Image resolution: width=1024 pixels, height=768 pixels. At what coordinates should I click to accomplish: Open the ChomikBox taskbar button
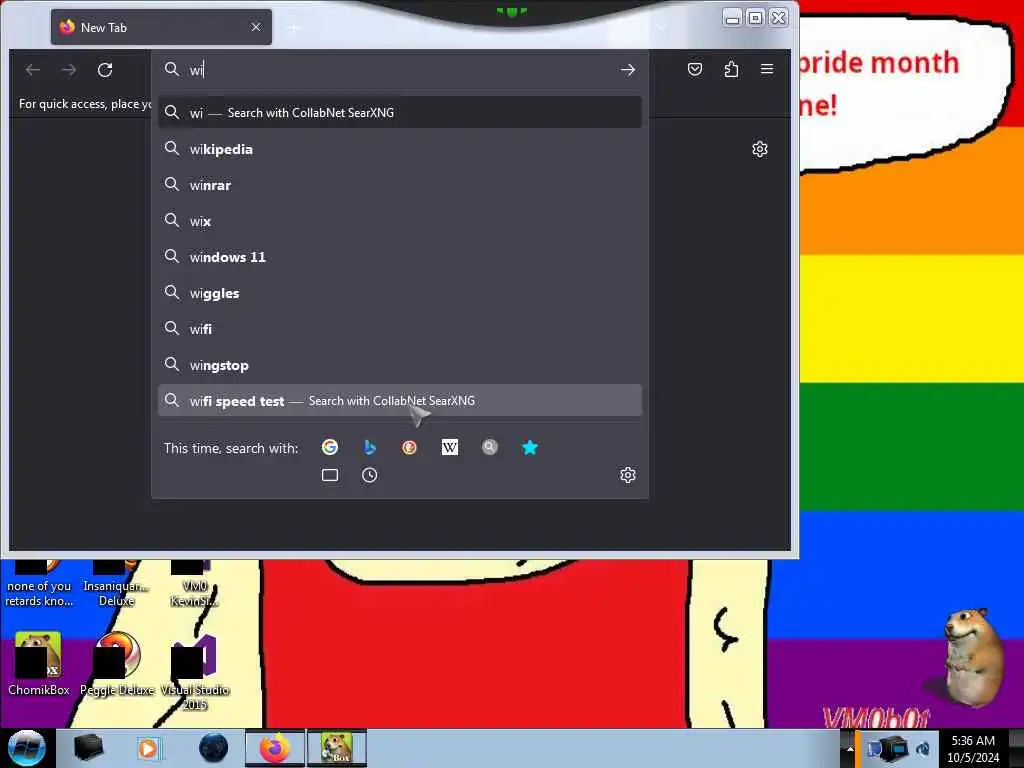337,748
